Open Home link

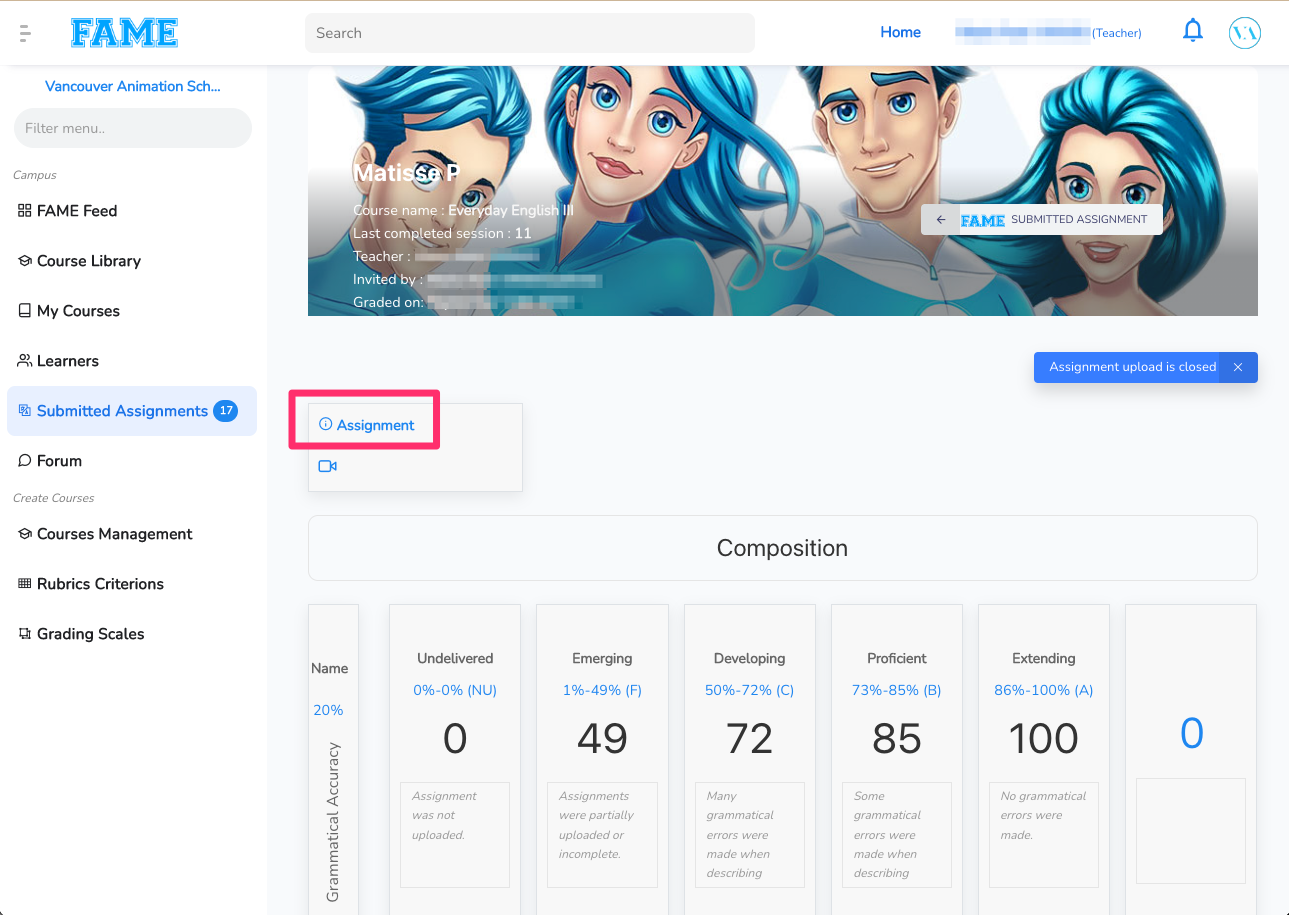coord(900,32)
